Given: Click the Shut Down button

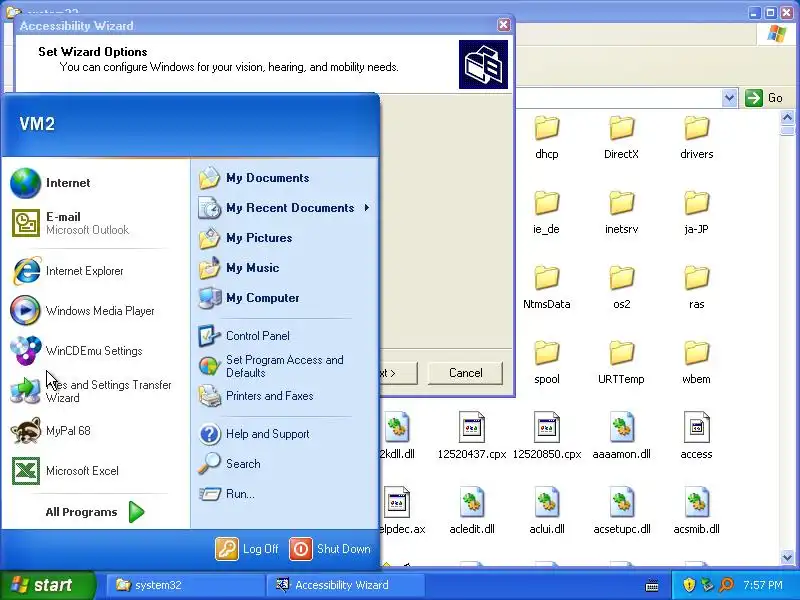Looking at the screenshot, I should click(x=330, y=549).
